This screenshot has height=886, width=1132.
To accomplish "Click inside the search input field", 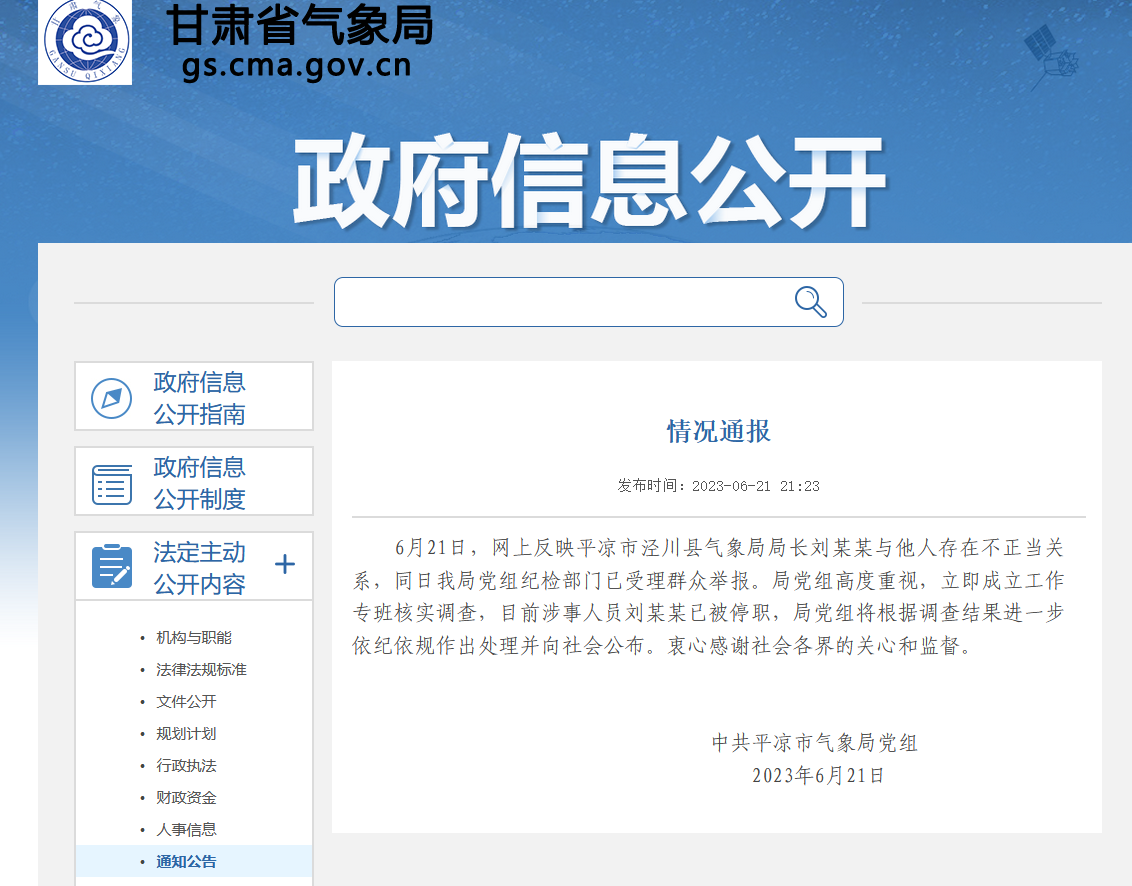I will point(560,302).
